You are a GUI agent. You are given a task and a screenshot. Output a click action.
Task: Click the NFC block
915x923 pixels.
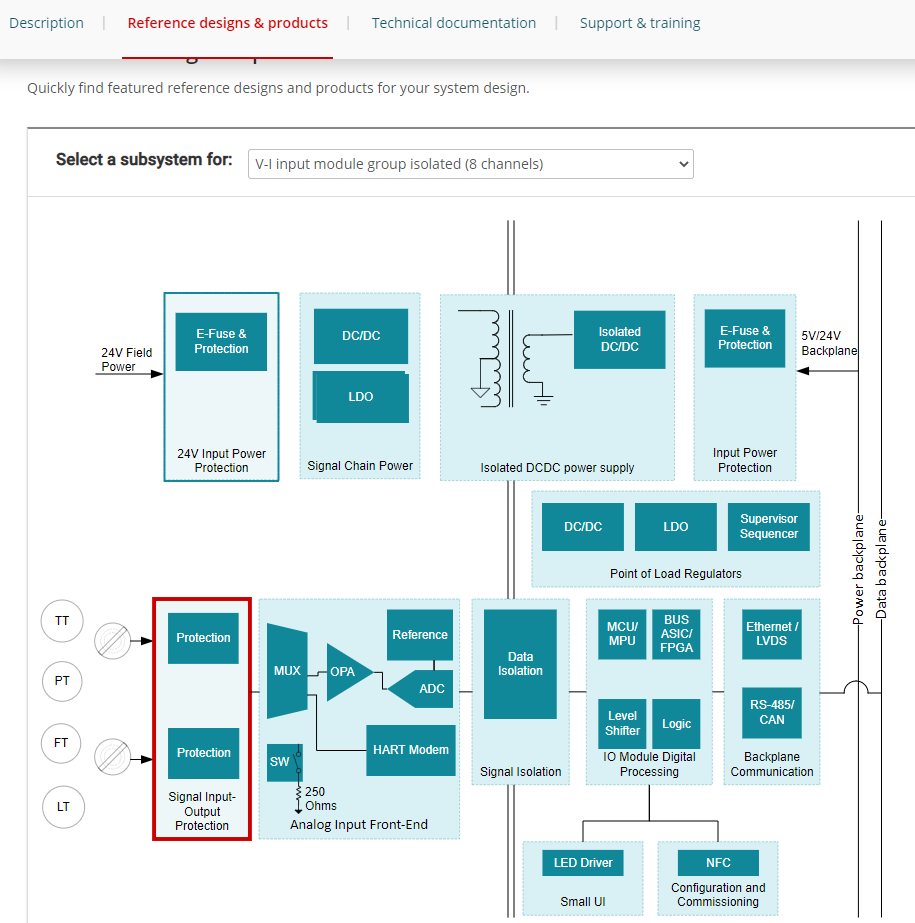(718, 863)
